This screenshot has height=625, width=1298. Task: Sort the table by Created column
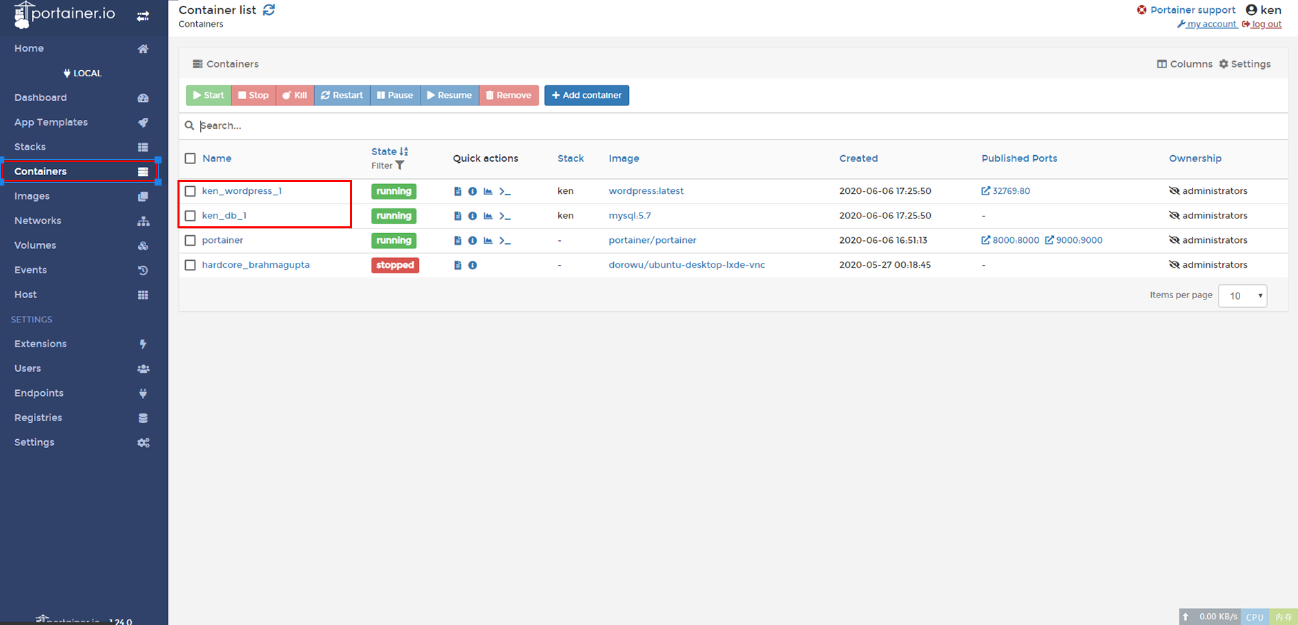pyautogui.click(x=858, y=158)
